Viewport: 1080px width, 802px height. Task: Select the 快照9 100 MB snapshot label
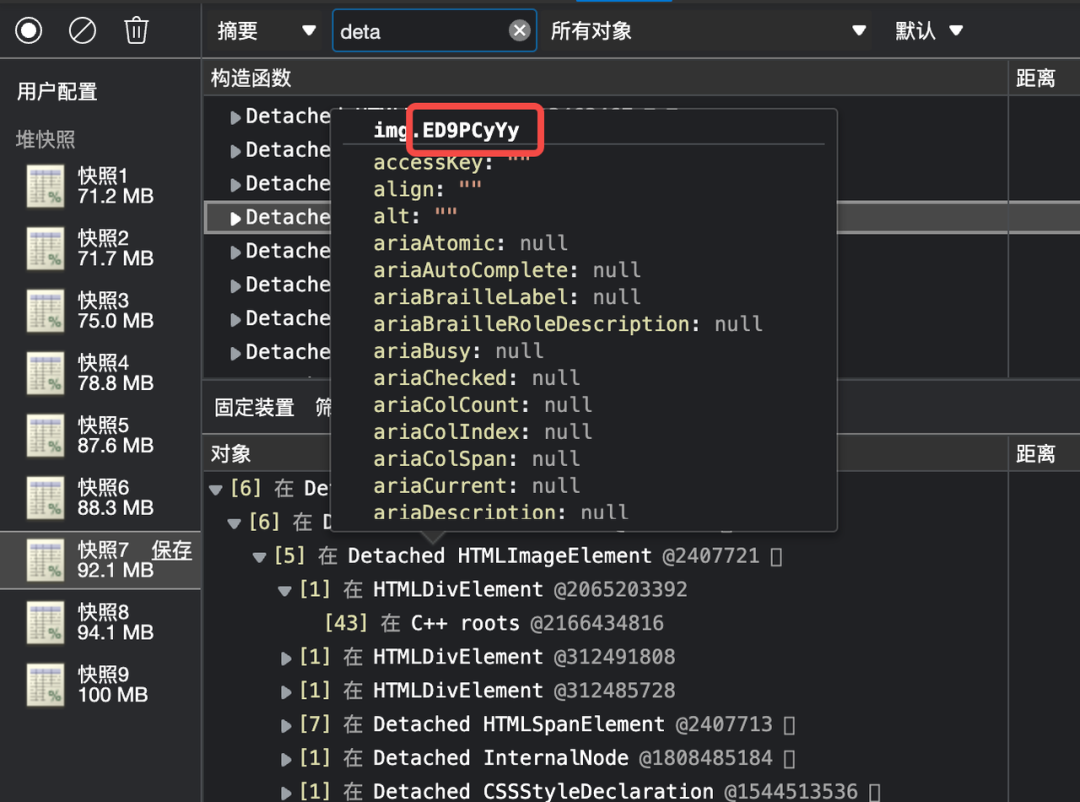click(x=113, y=684)
